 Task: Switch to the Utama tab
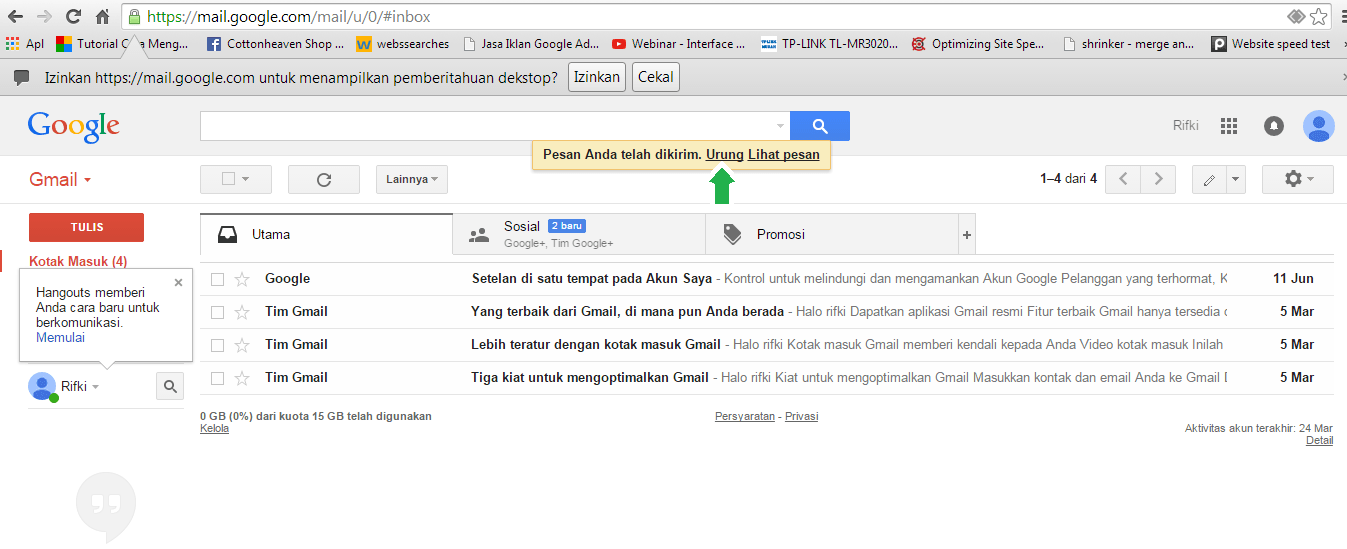click(x=326, y=235)
